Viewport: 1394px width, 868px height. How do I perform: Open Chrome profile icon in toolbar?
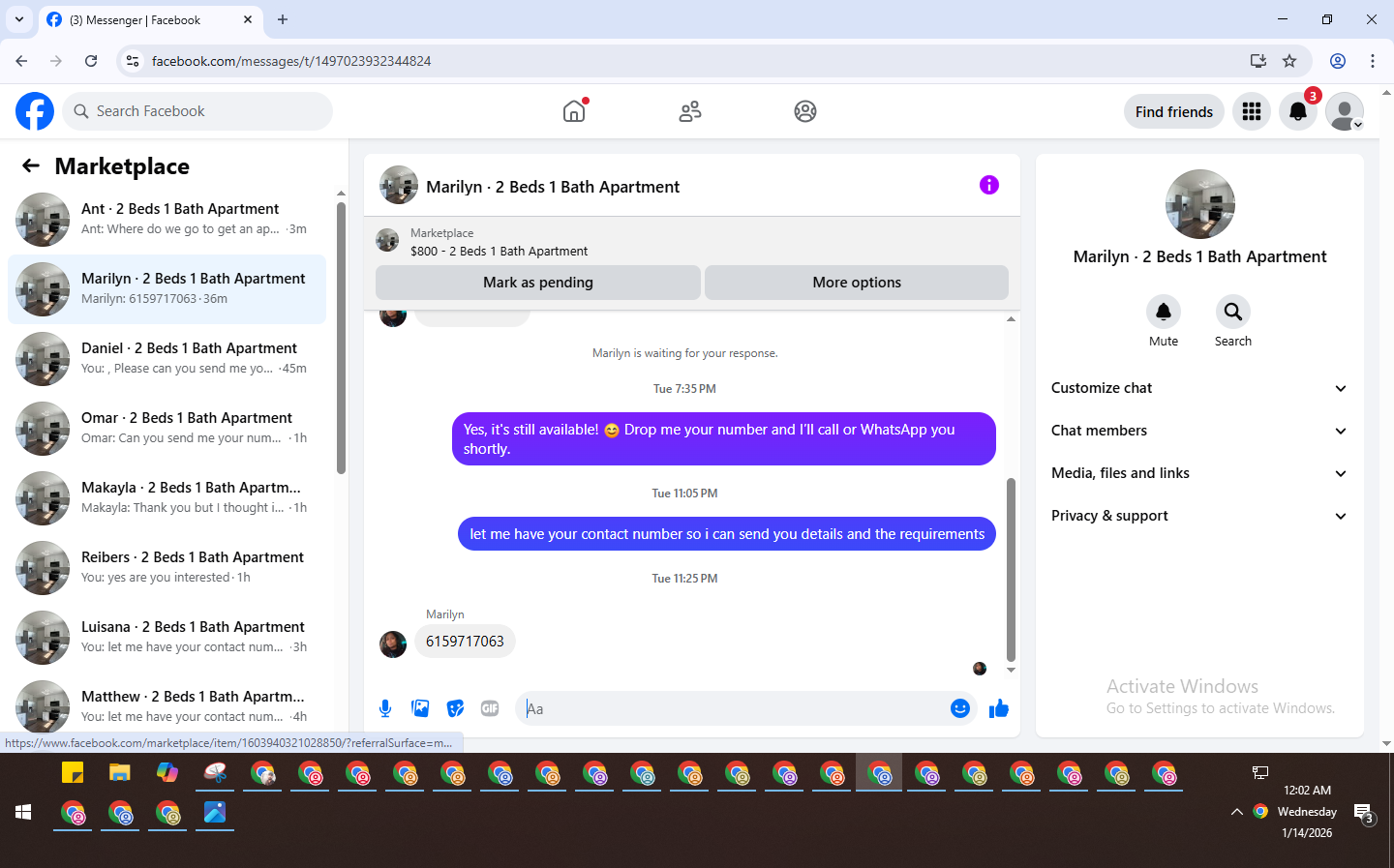point(1338,61)
